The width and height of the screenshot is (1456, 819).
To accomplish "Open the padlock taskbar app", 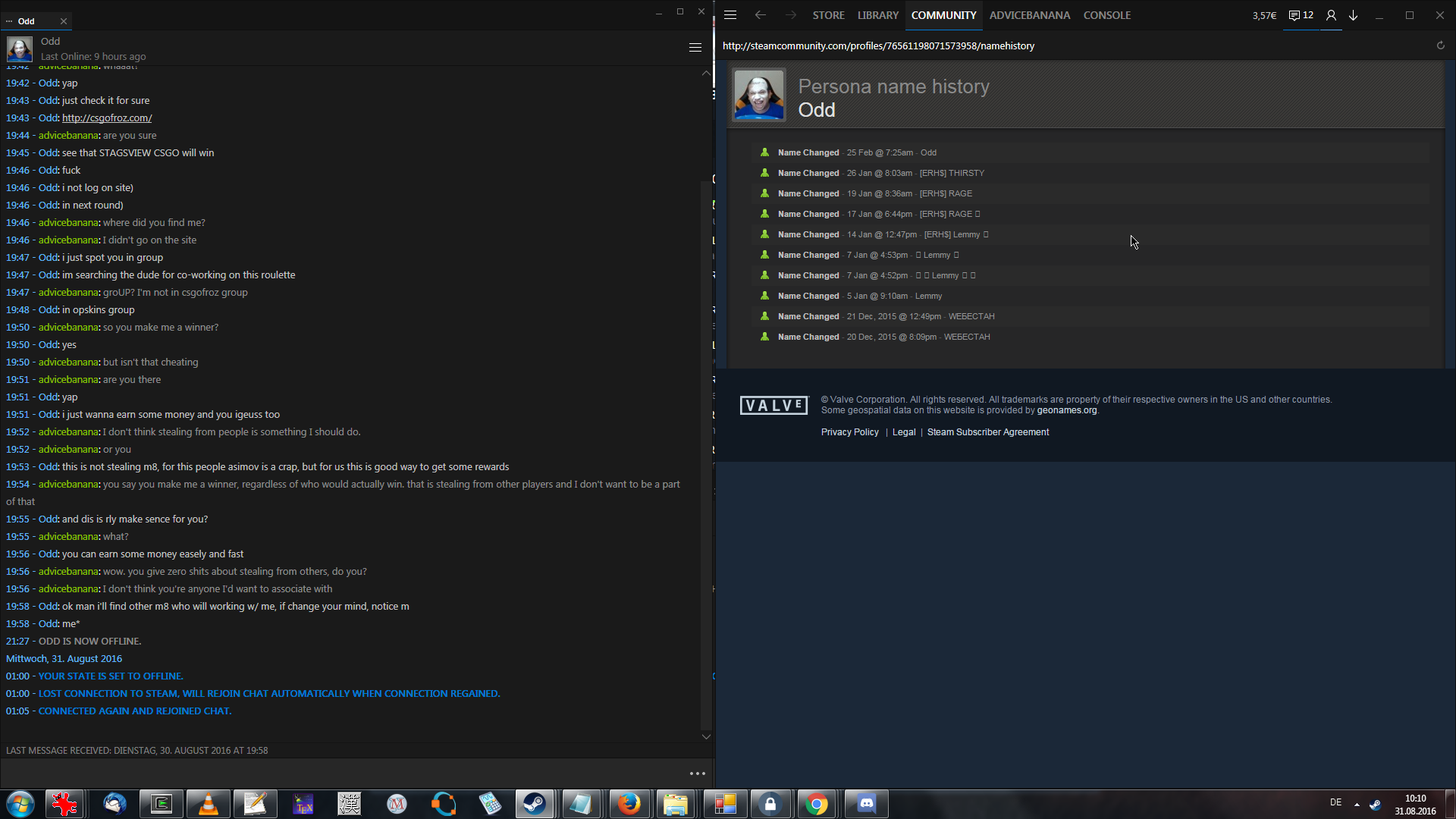I will click(x=770, y=804).
